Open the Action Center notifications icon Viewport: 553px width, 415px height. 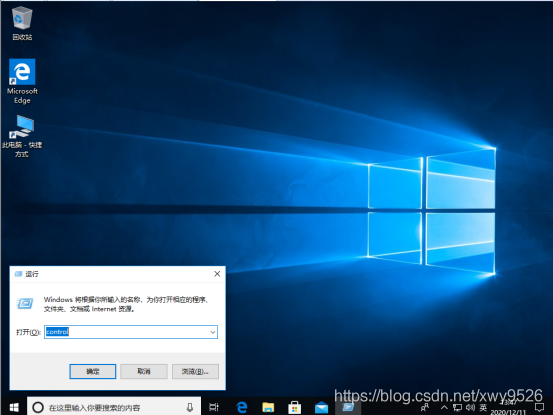539,408
